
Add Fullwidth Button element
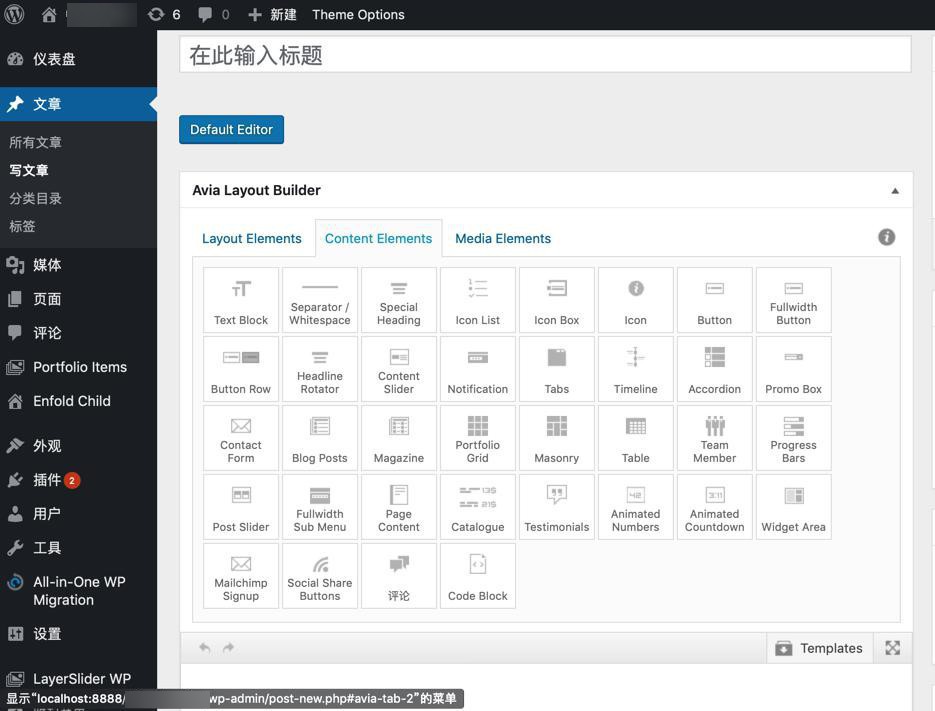(x=794, y=300)
